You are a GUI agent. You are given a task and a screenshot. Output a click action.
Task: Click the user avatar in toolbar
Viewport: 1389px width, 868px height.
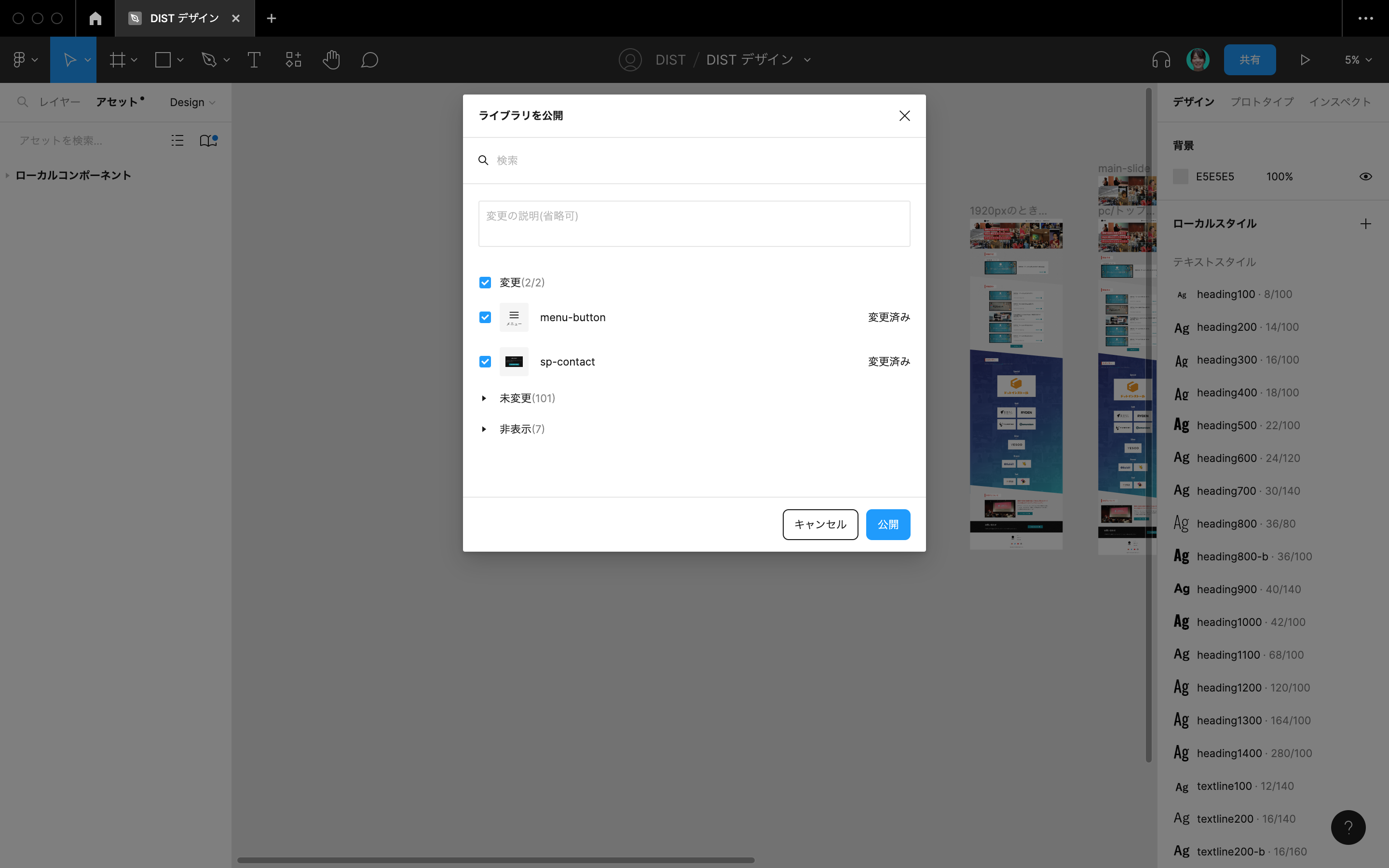[1198, 60]
